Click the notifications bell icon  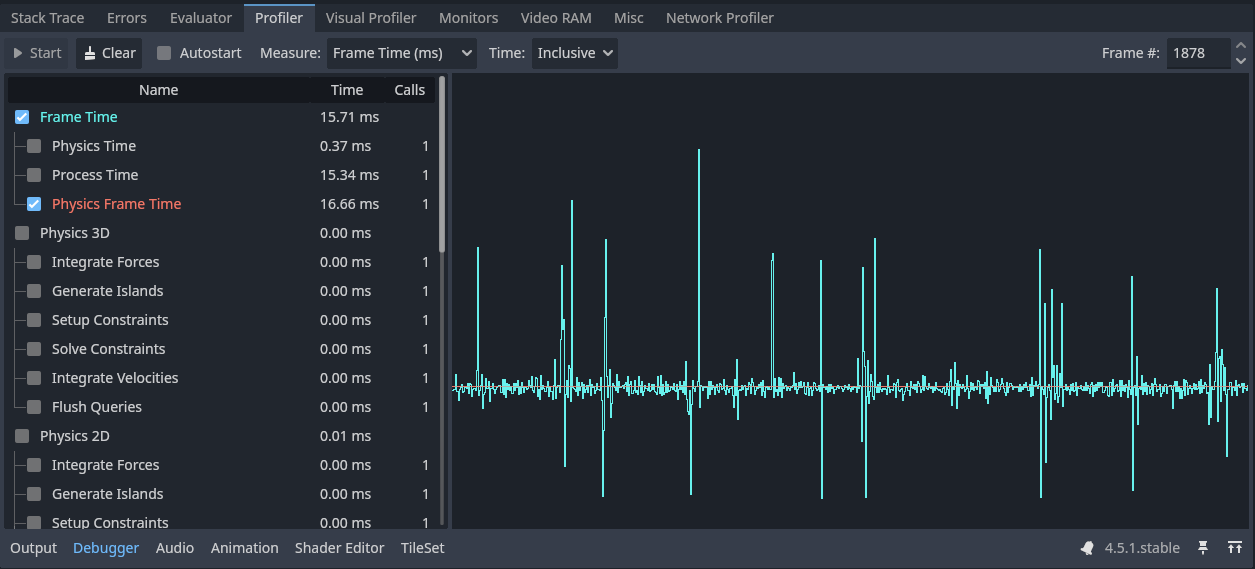point(1087,548)
